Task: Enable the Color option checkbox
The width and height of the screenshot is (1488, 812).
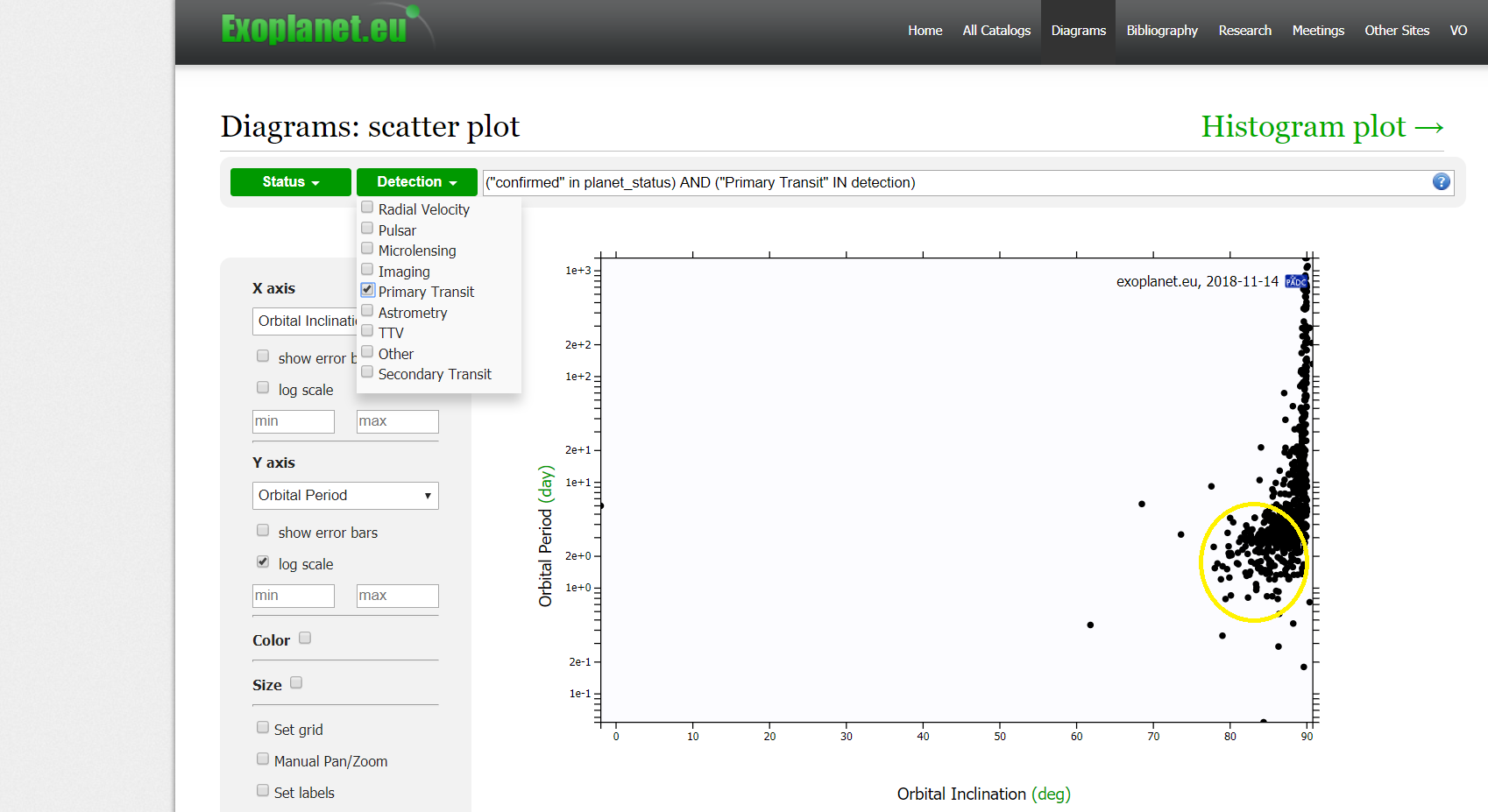Action: pos(305,639)
